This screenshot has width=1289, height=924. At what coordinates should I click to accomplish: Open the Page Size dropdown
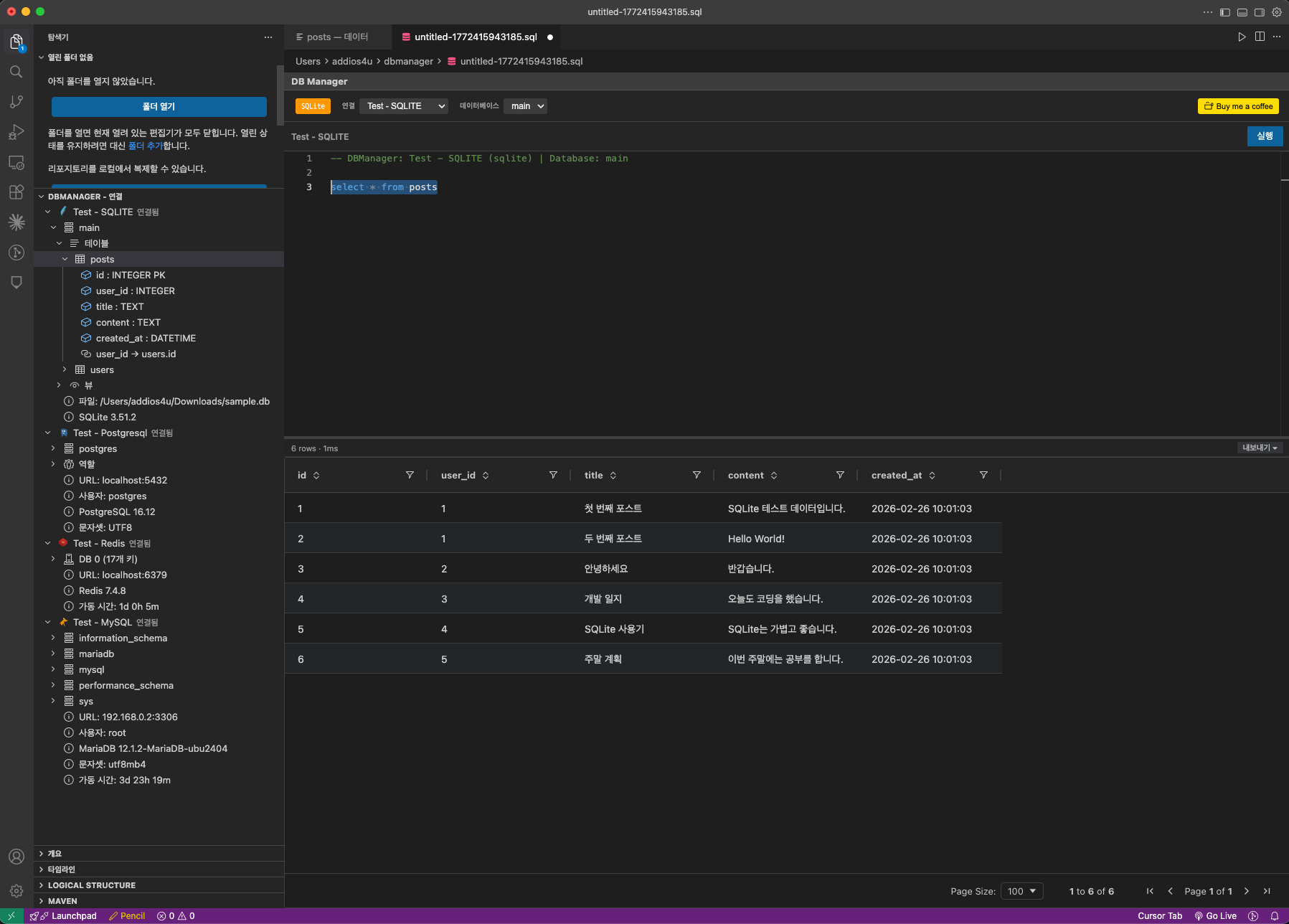1021,891
